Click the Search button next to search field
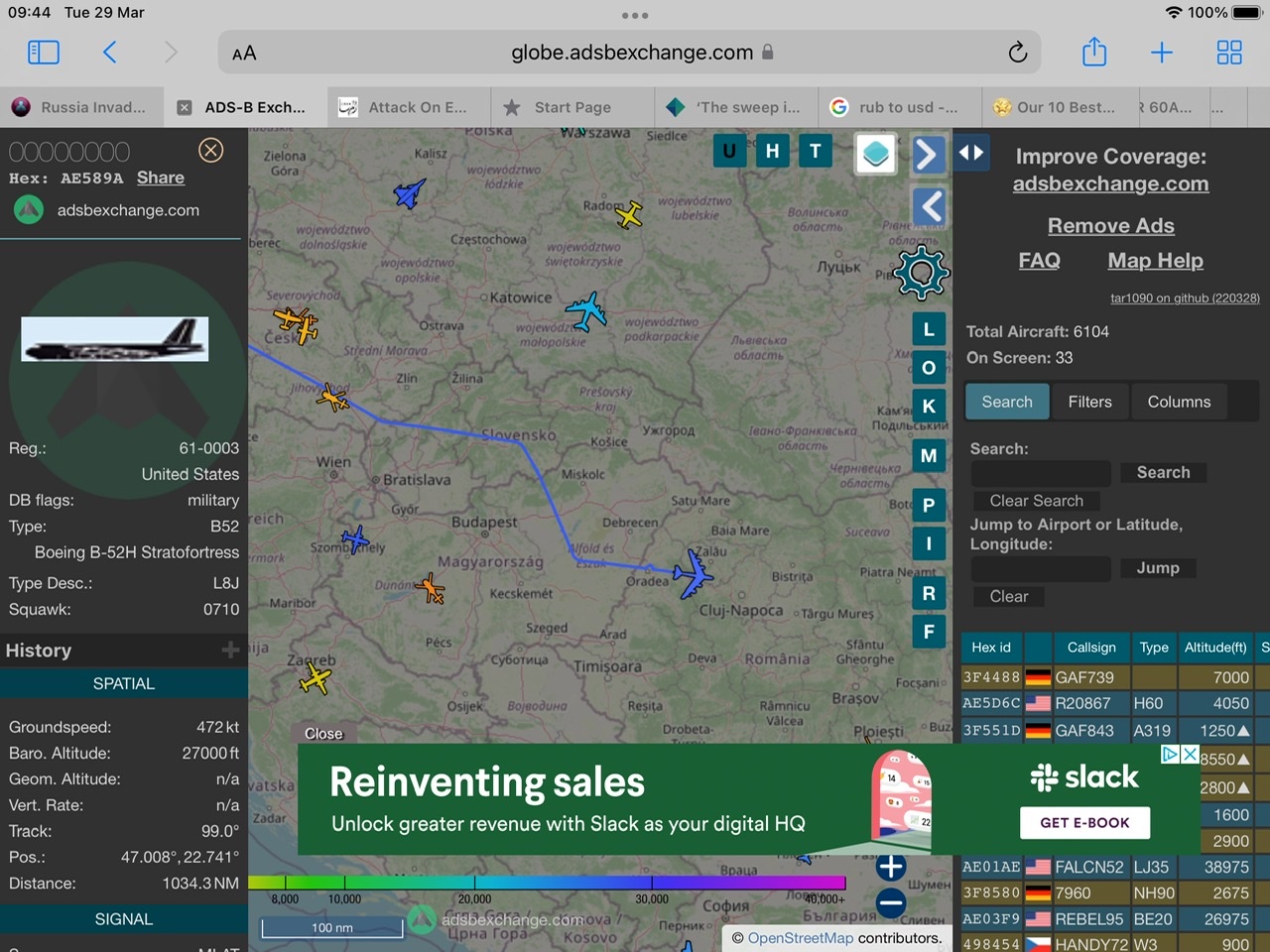This screenshot has height=952, width=1270. (x=1163, y=472)
